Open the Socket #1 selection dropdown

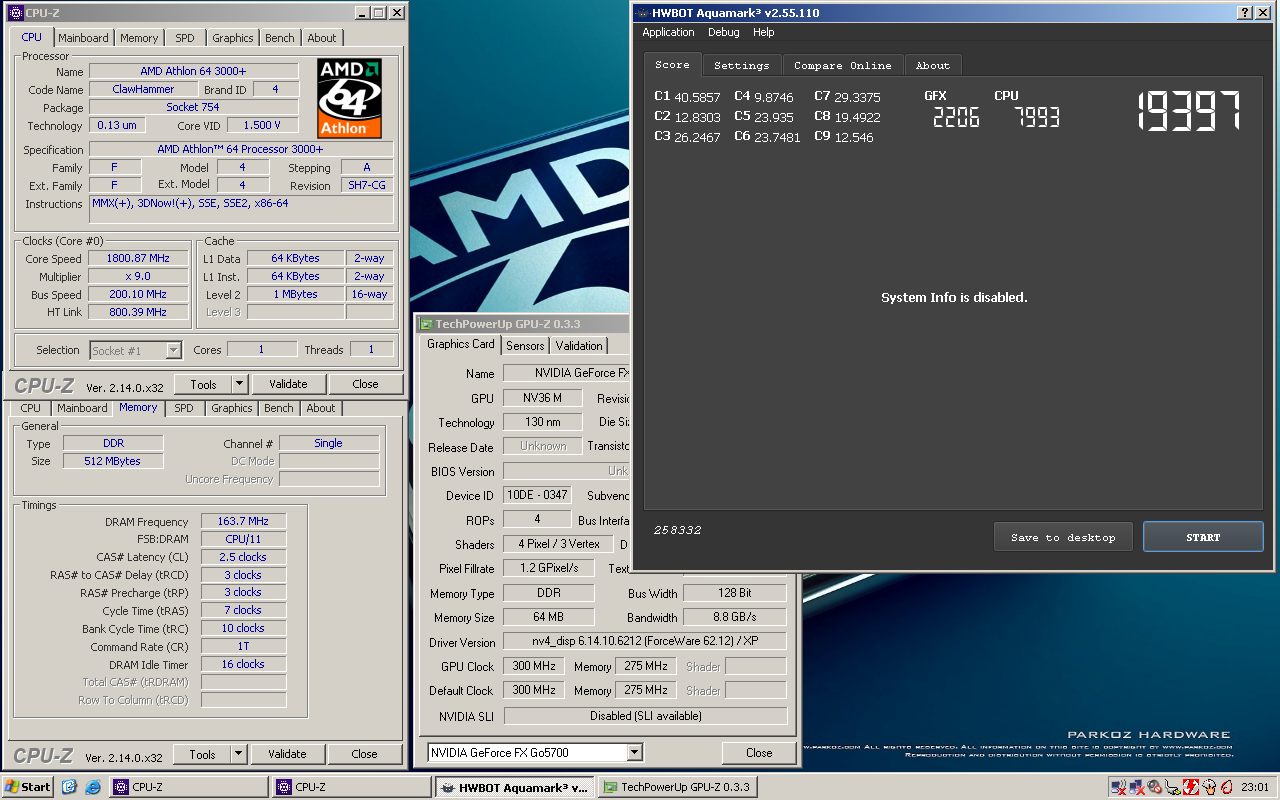[x=173, y=350]
